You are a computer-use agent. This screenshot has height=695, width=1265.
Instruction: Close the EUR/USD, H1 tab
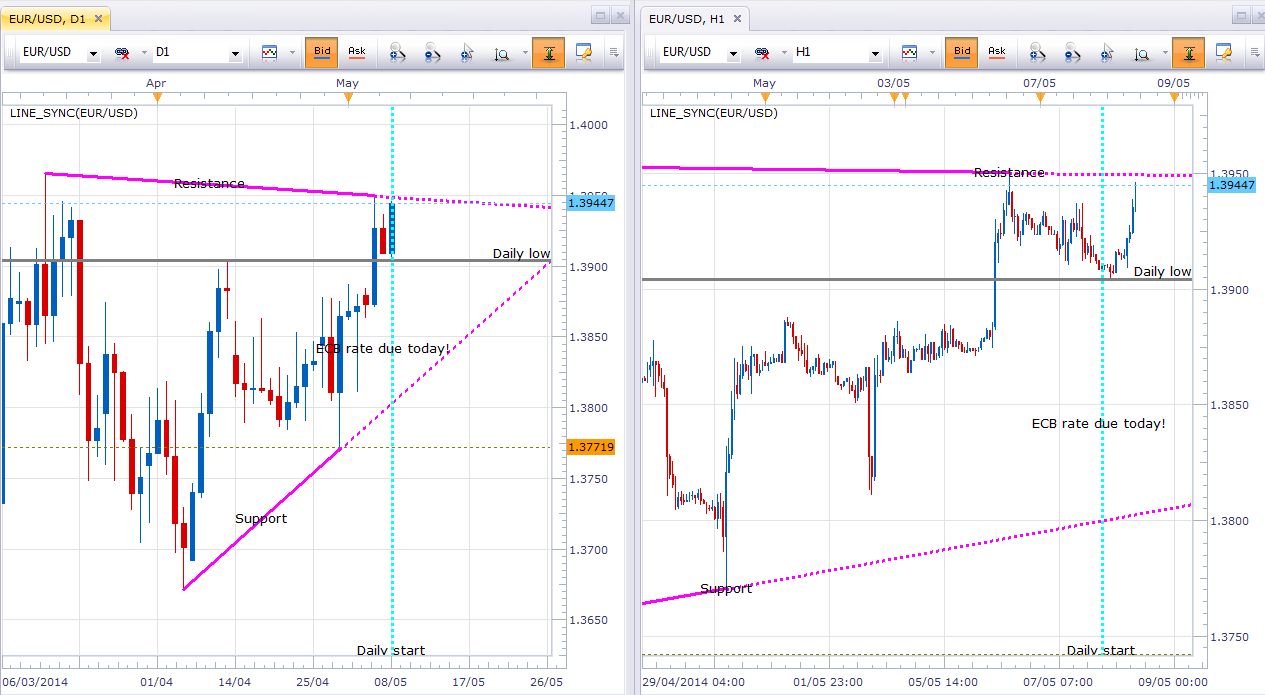(737, 18)
